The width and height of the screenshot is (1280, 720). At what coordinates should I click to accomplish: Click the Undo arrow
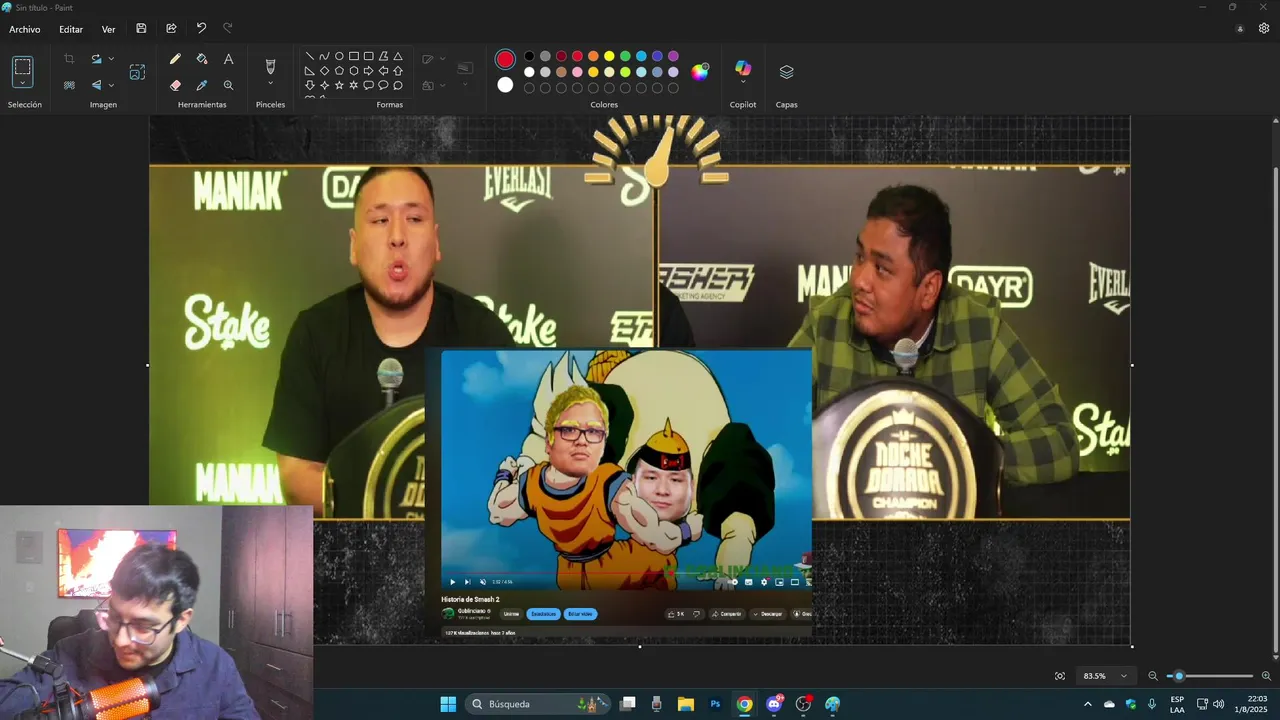(201, 28)
